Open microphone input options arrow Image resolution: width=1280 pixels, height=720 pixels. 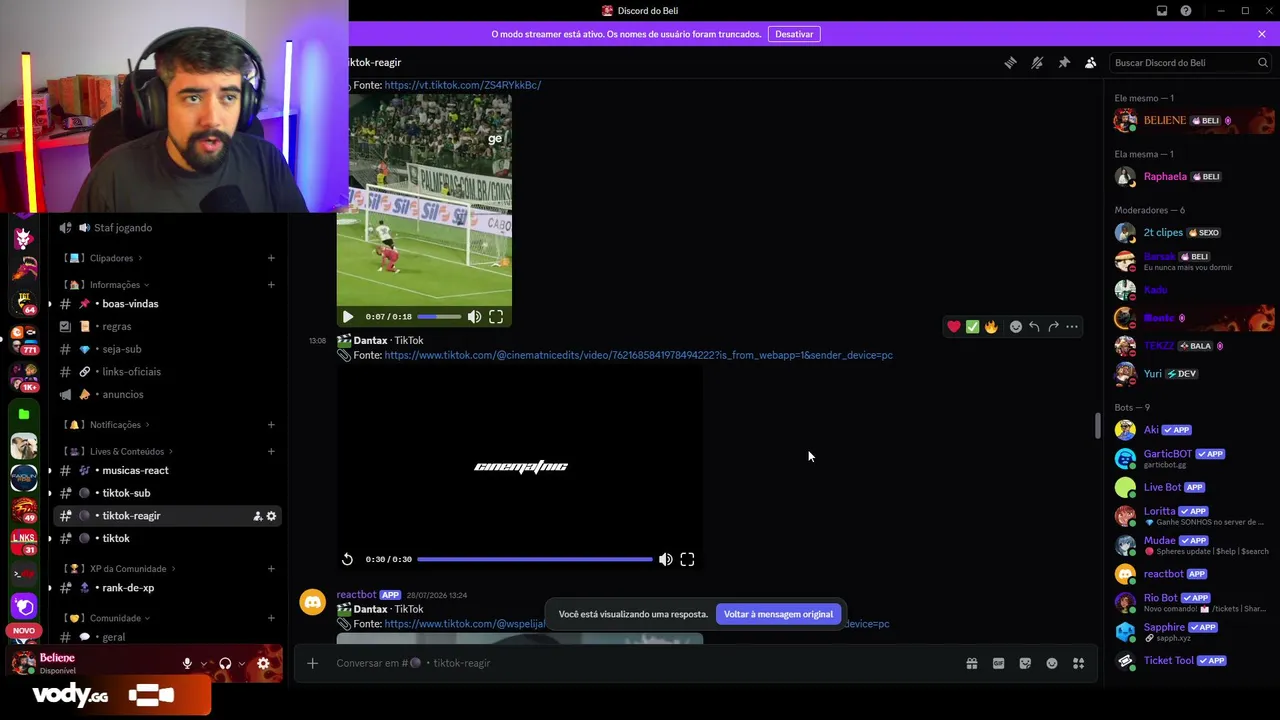(204, 663)
